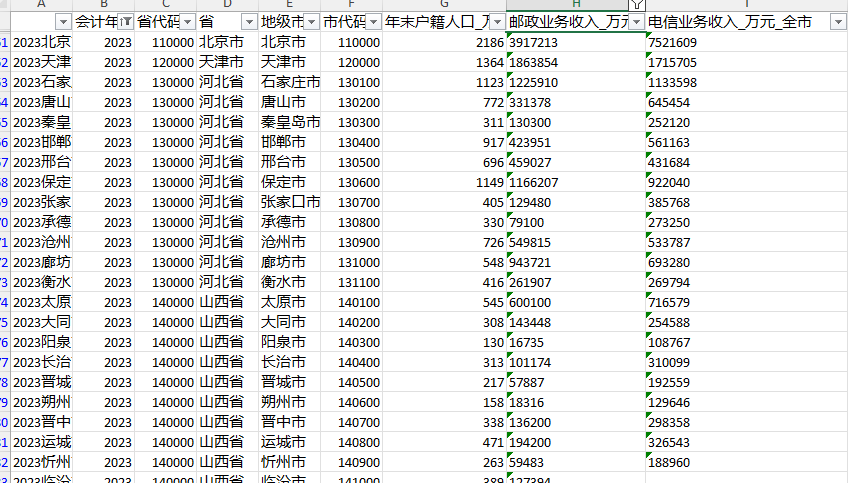Click population value 130 in 阳泉 row
This screenshot has width=848, height=483.
(445, 342)
